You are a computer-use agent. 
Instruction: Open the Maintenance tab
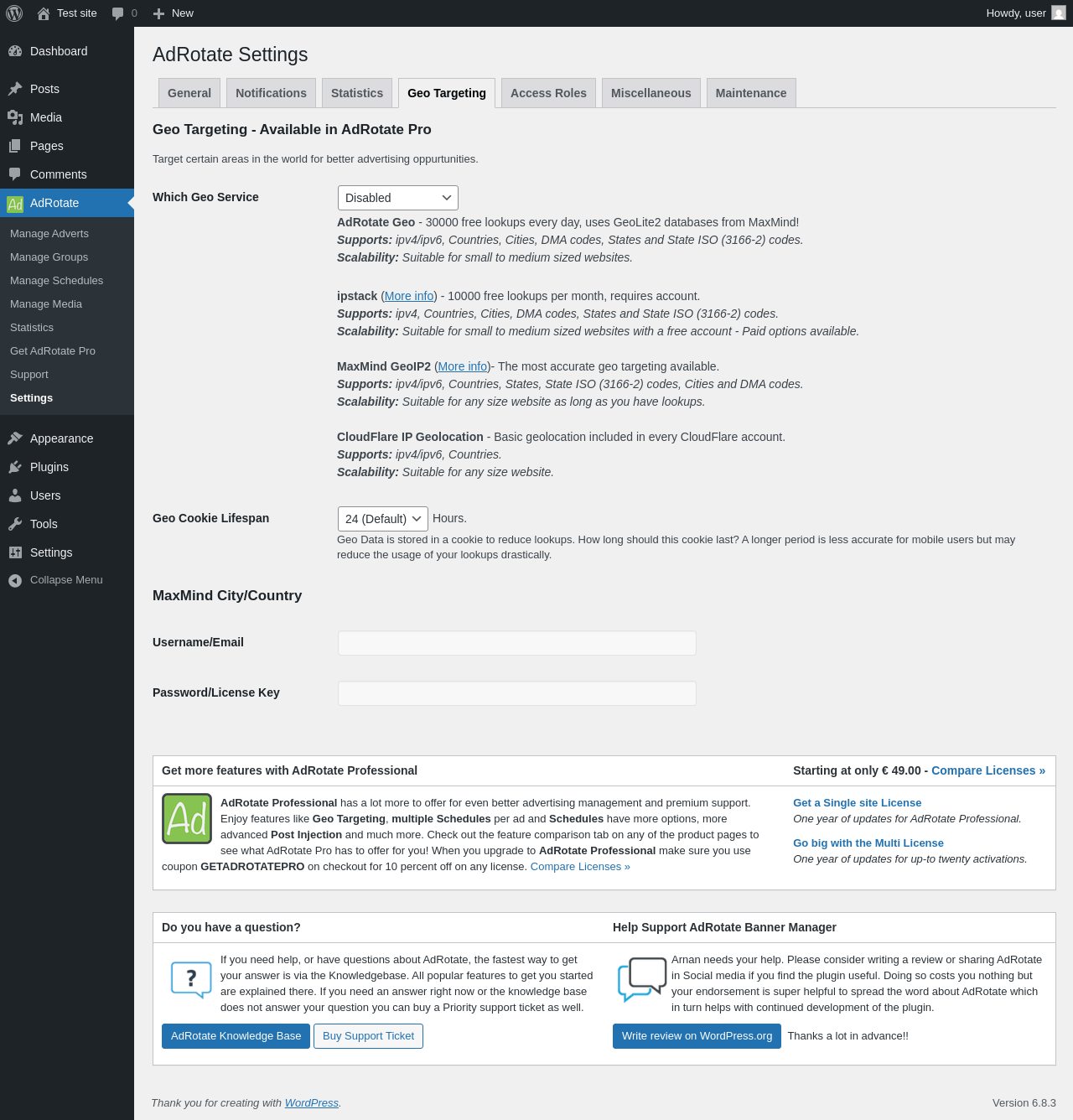point(751,93)
